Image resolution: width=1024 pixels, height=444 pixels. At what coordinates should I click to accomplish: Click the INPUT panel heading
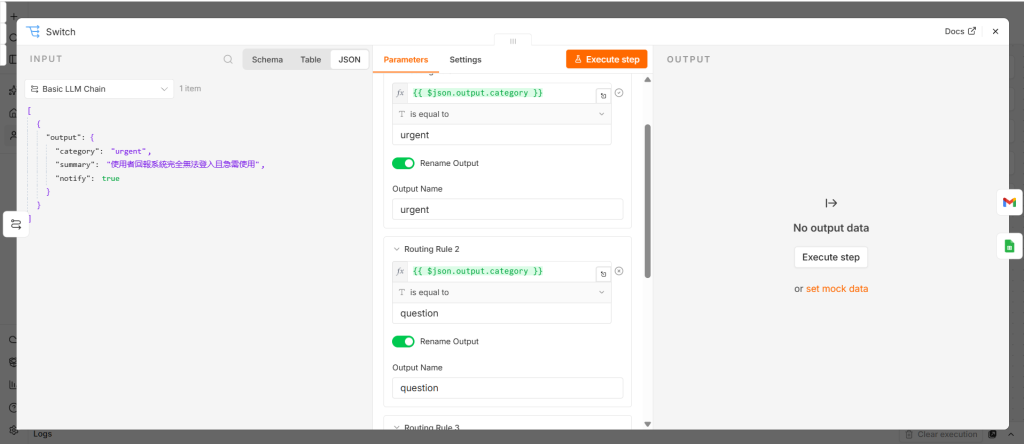click(46, 59)
